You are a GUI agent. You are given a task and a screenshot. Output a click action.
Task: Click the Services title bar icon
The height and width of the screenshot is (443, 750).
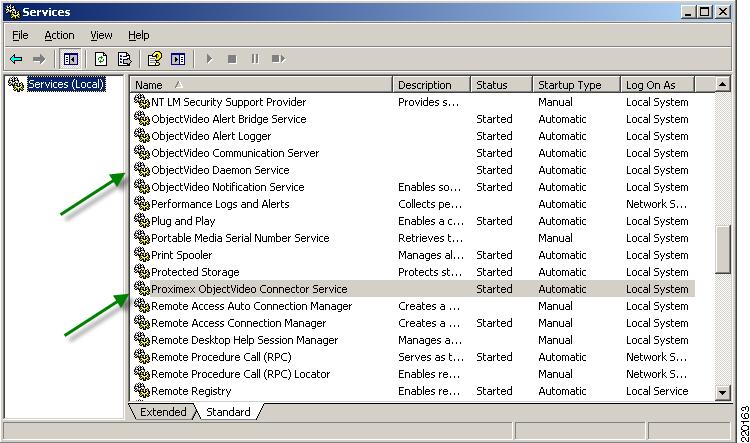pos(12,11)
